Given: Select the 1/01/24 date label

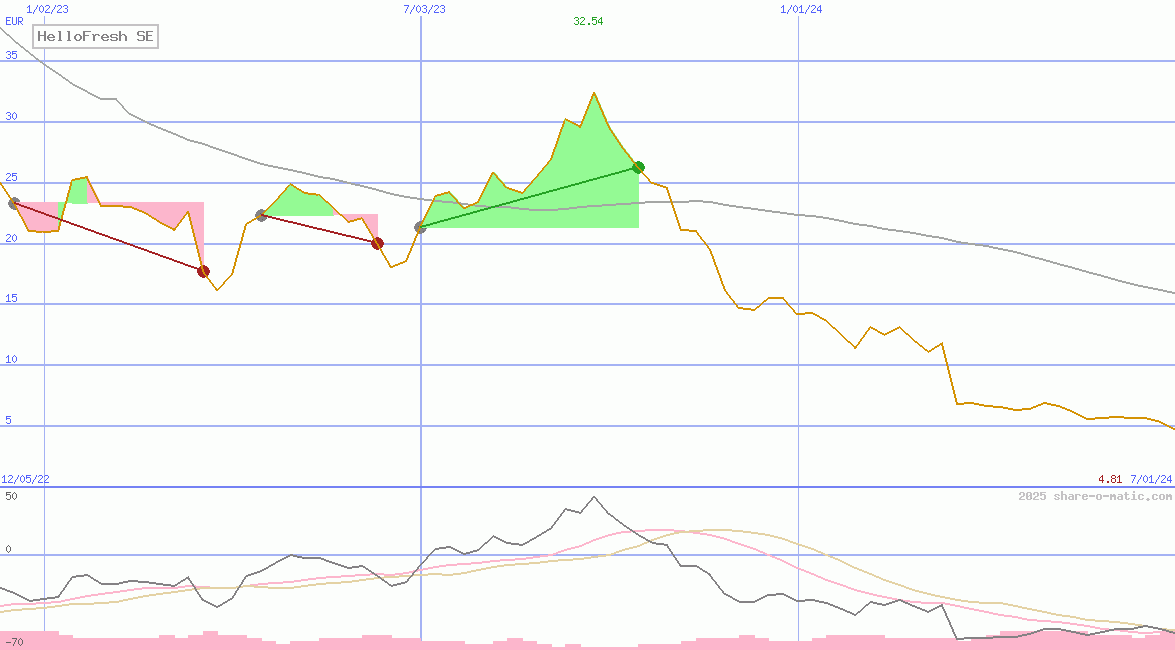Looking at the screenshot, I should (801, 9).
